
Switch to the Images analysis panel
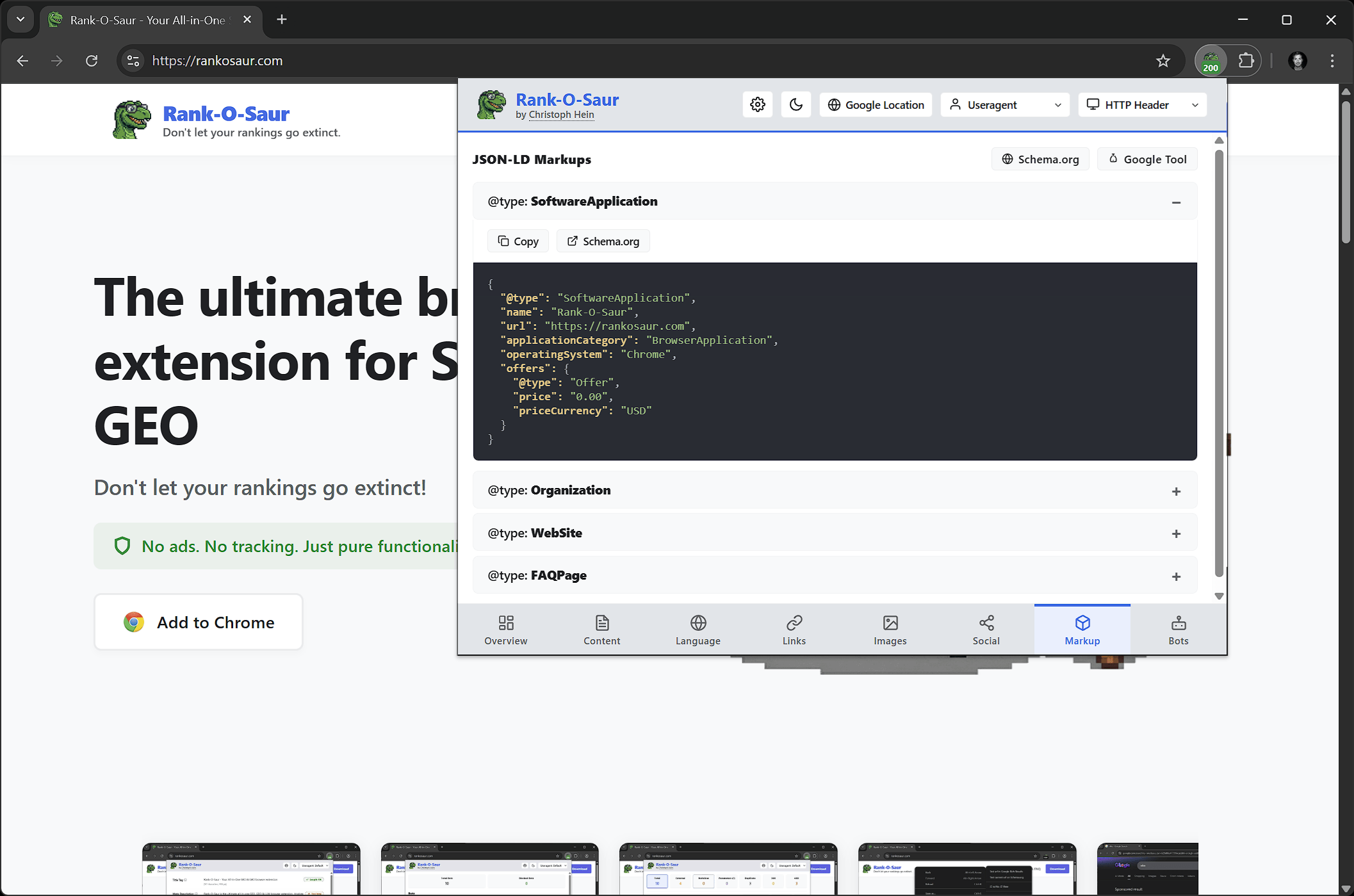click(890, 629)
